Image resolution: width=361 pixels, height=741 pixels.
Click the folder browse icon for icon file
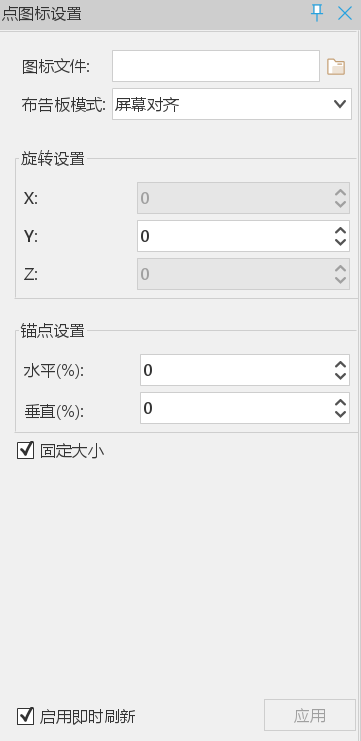click(x=336, y=67)
